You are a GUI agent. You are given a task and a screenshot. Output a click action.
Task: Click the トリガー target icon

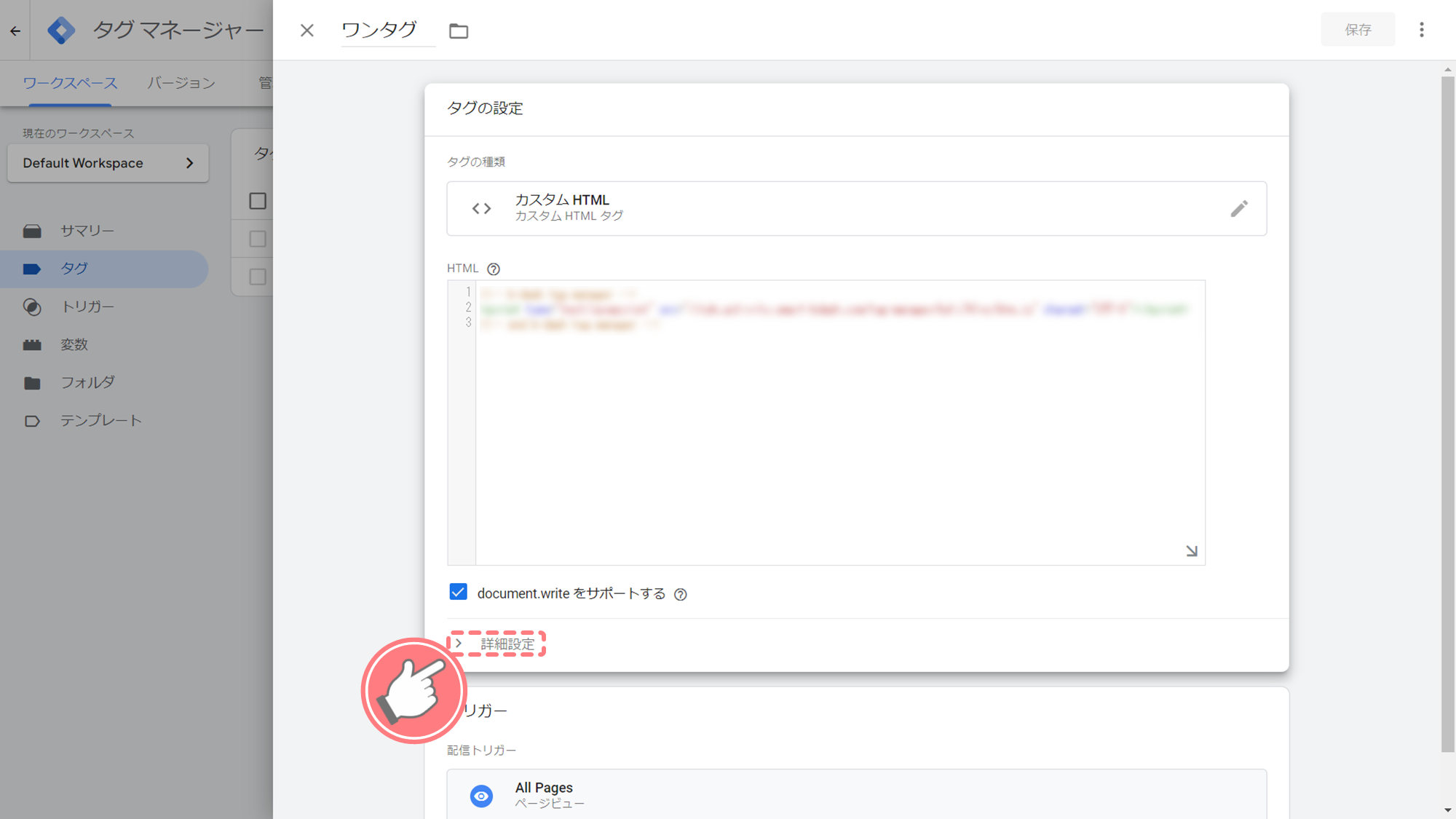click(x=32, y=306)
